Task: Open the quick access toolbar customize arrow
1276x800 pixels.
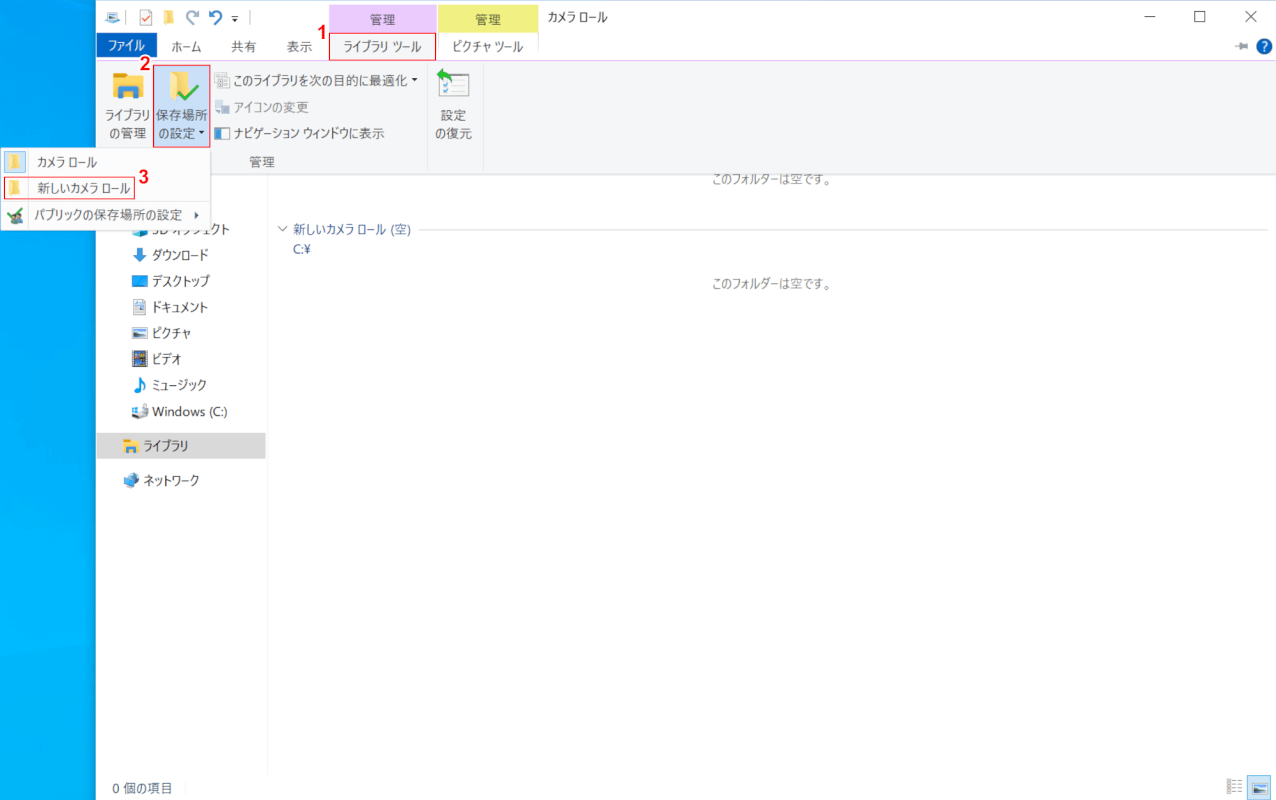Action: (x=235, y=18)
